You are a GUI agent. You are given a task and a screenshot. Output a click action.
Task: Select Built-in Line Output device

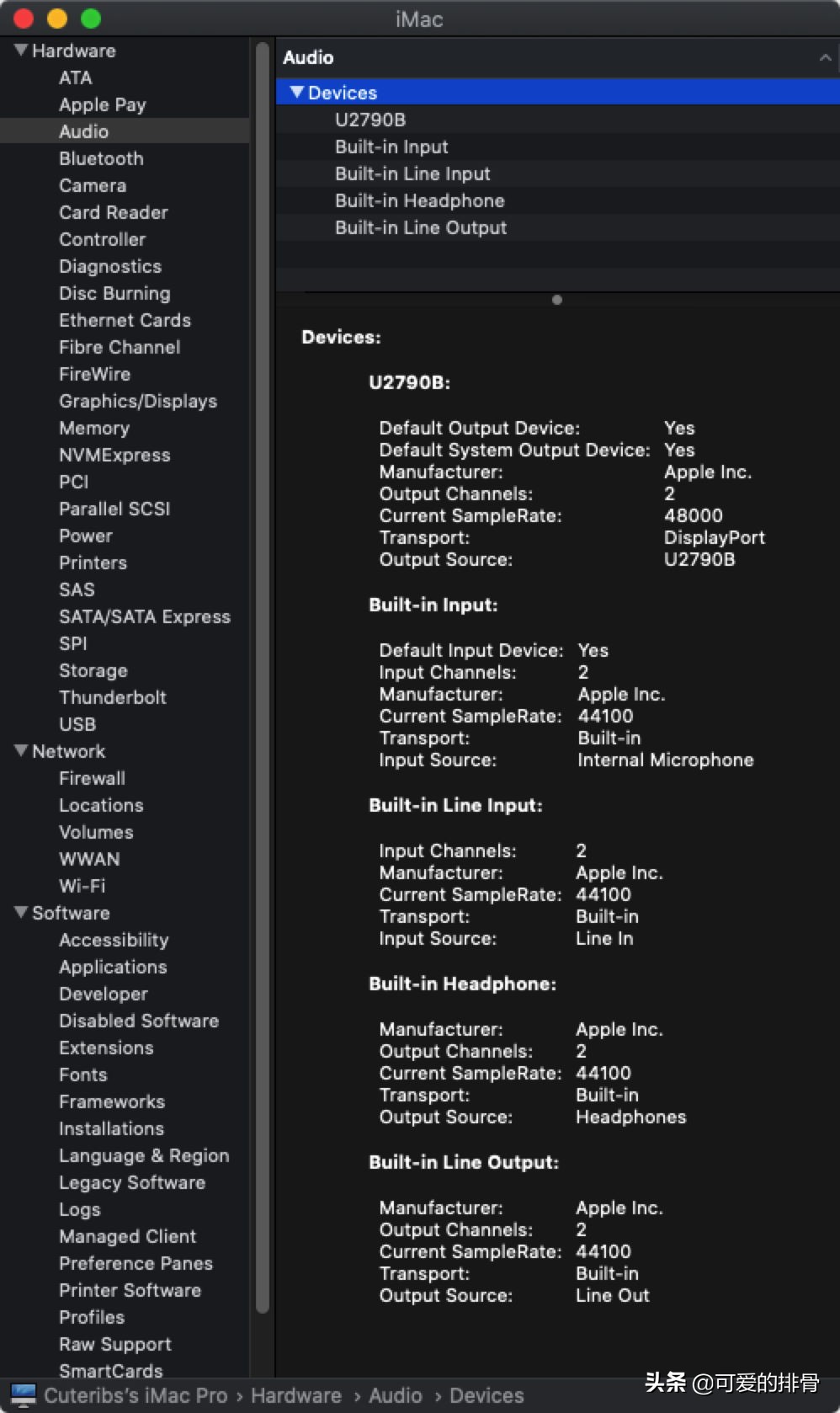pos(421,227)
